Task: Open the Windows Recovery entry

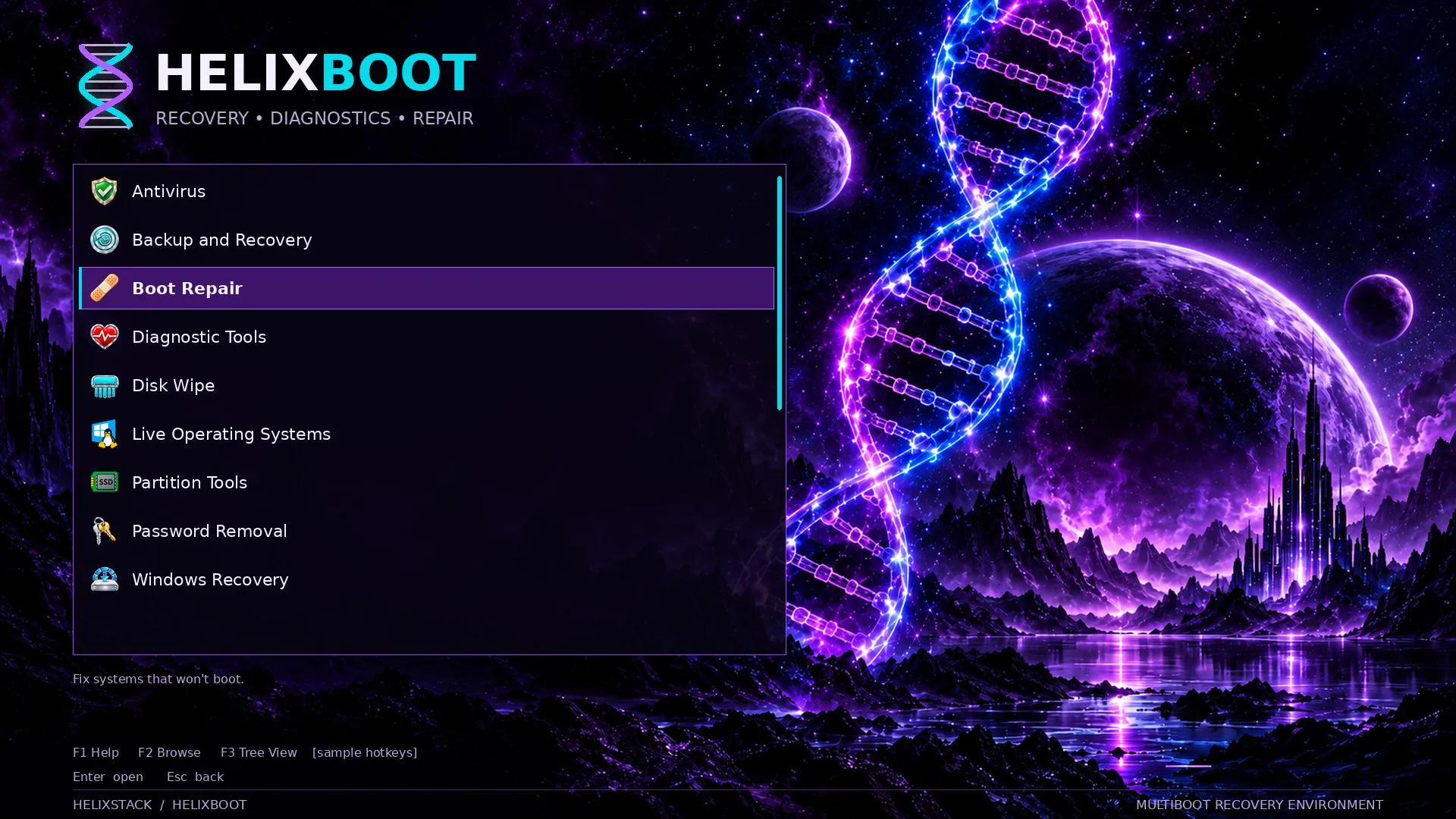Action: [426, 579]
